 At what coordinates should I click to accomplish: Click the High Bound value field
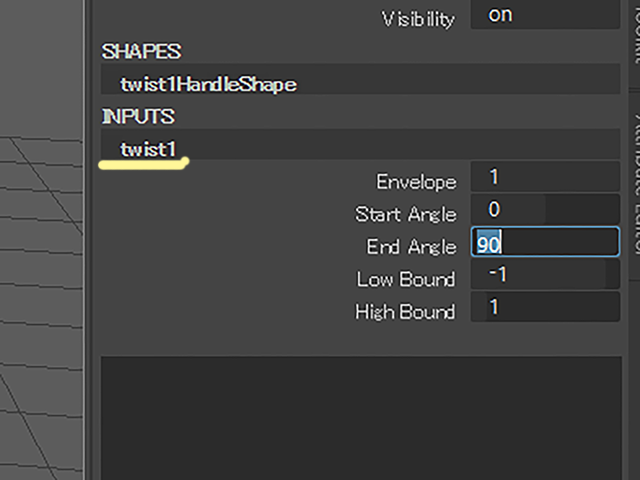pyautogui.click(x=545, y=308)
